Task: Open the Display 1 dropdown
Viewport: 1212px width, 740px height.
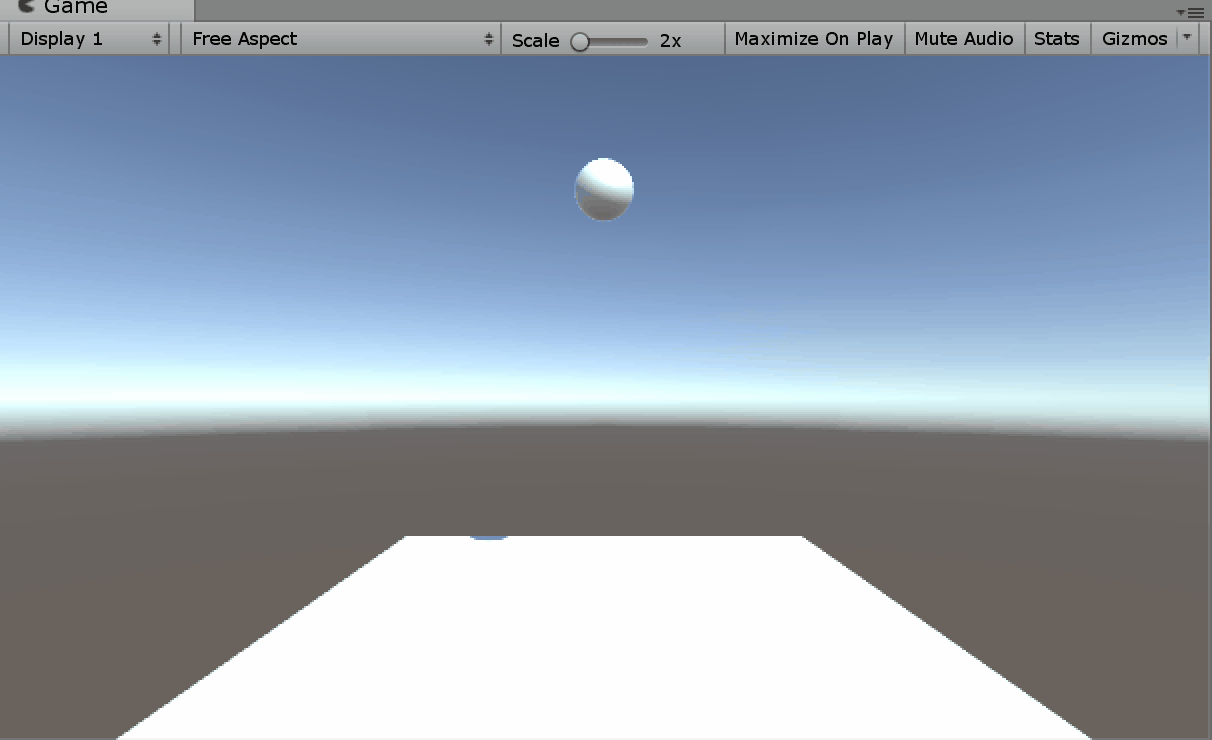Action: point(80,39)
